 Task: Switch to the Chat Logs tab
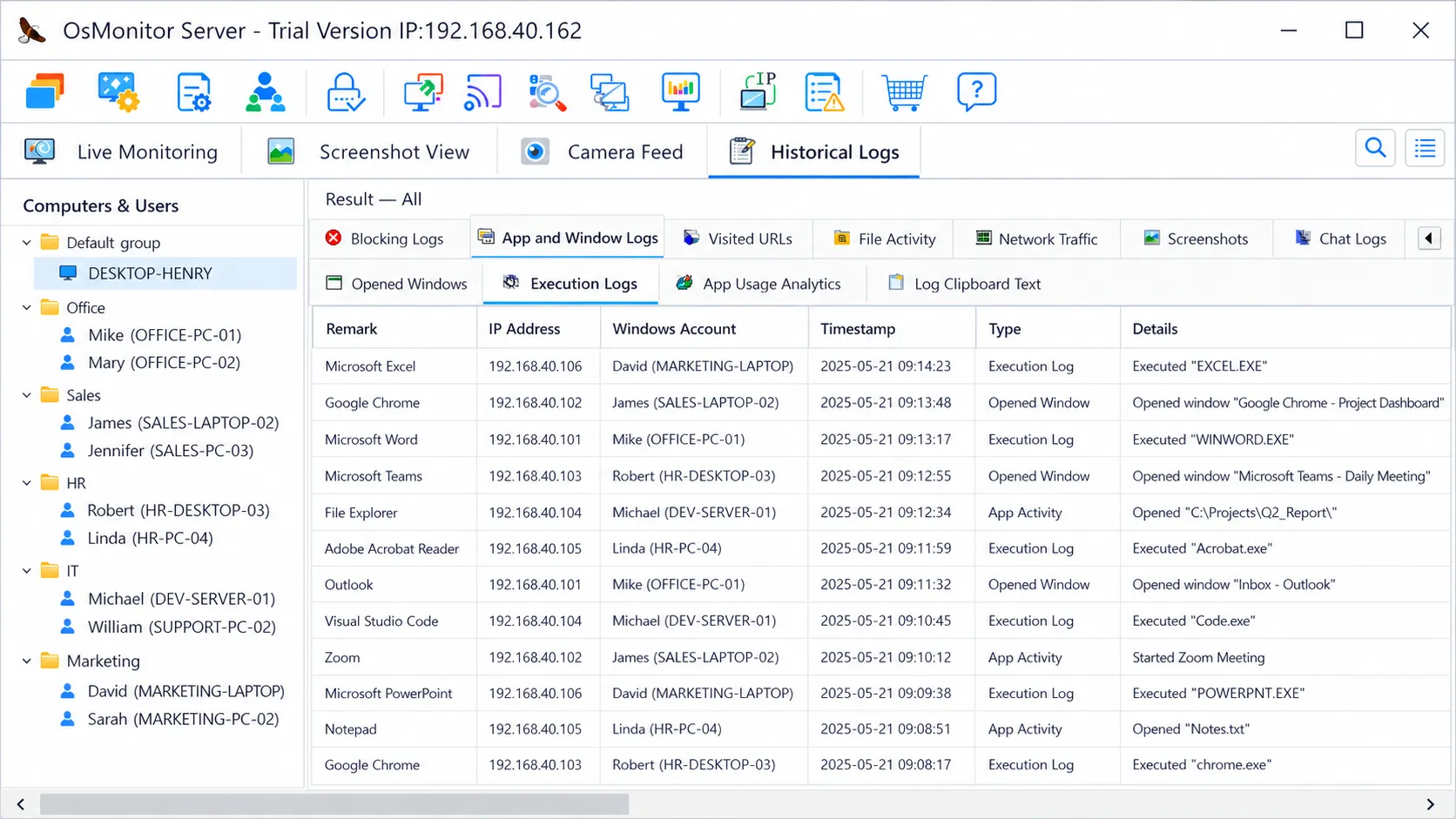(1340, 238)
